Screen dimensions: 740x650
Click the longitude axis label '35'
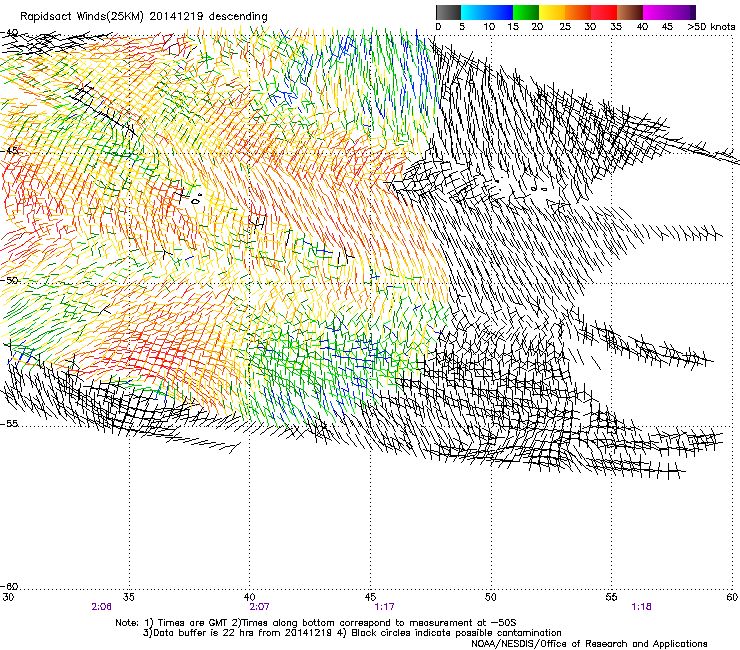tap(129, 597)
